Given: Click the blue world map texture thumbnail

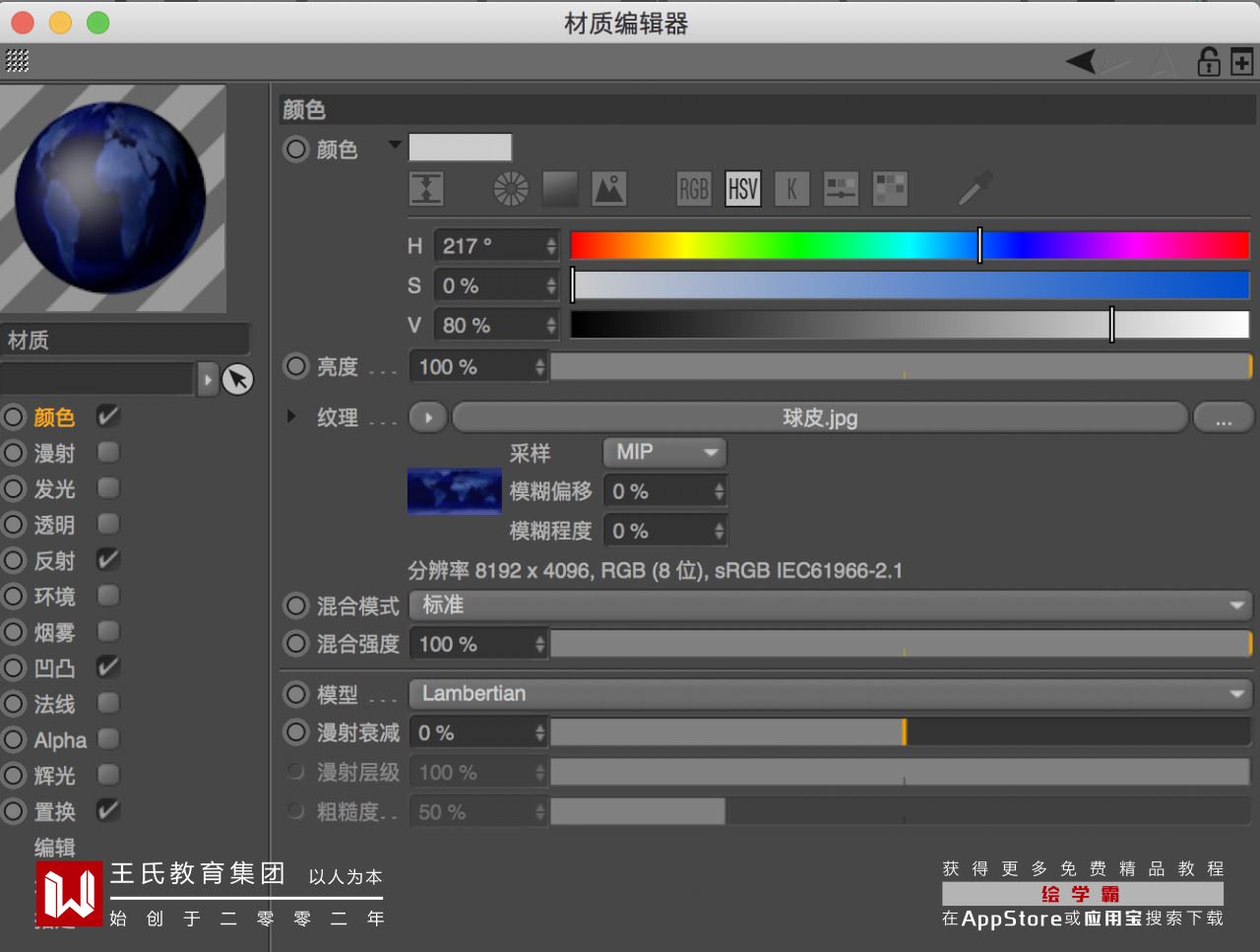Looking at the screenshot, I should tap(455, 491).
